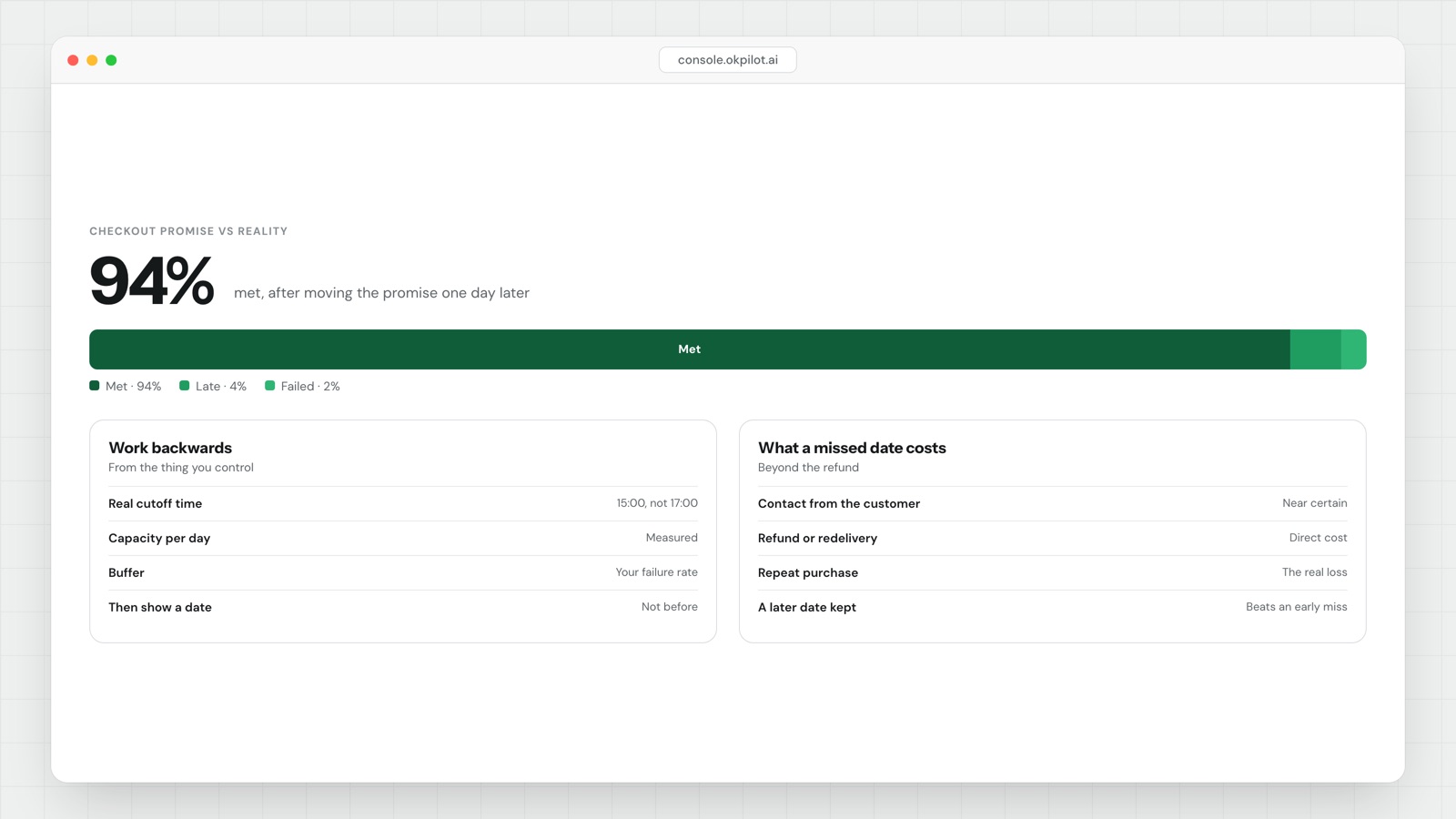Select the 'Then show a date' row label
The height and width of the screenshot is (819, 1456).
tap(160, 607)
